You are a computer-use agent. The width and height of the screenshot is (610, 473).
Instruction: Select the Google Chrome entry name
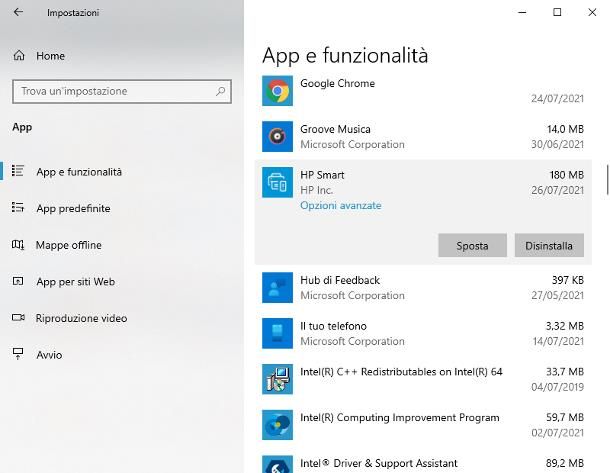pos(337,83)
